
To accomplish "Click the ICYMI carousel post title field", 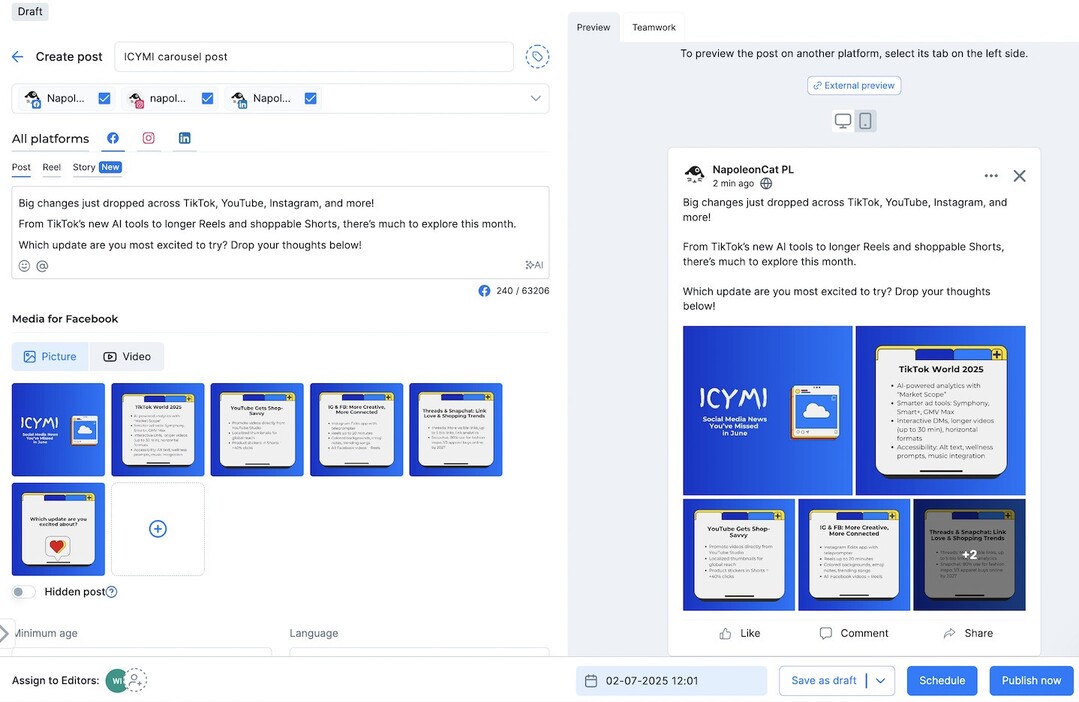I will click(x=314, y=56).
